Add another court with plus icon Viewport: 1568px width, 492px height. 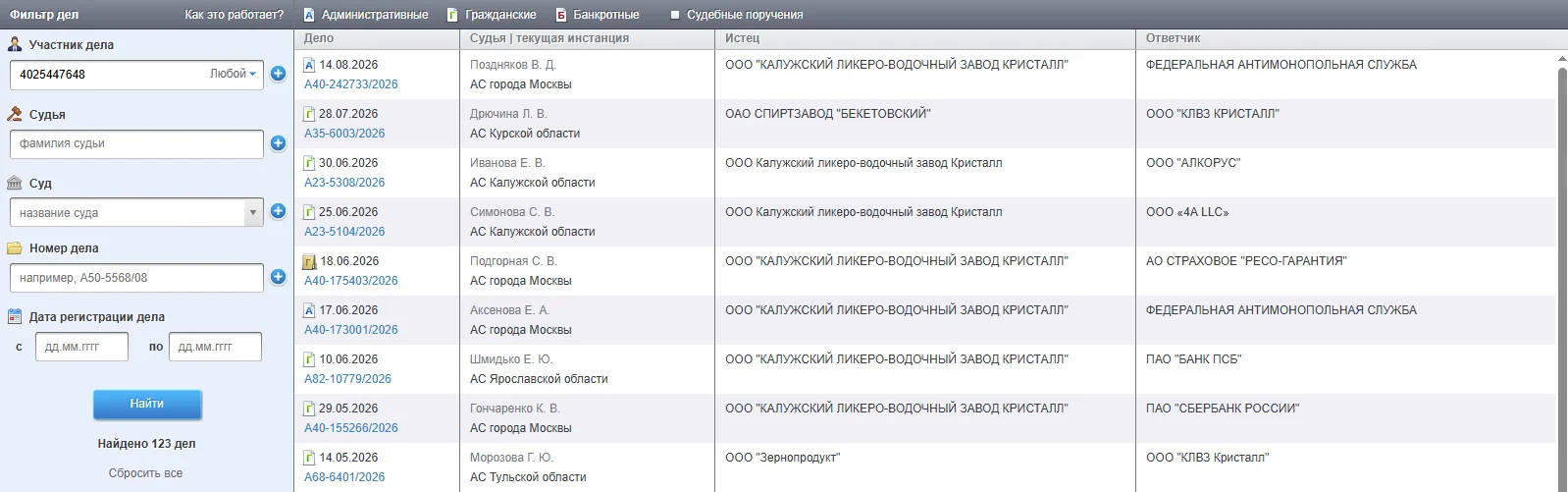pyautogui.click(x=278, y=211)
